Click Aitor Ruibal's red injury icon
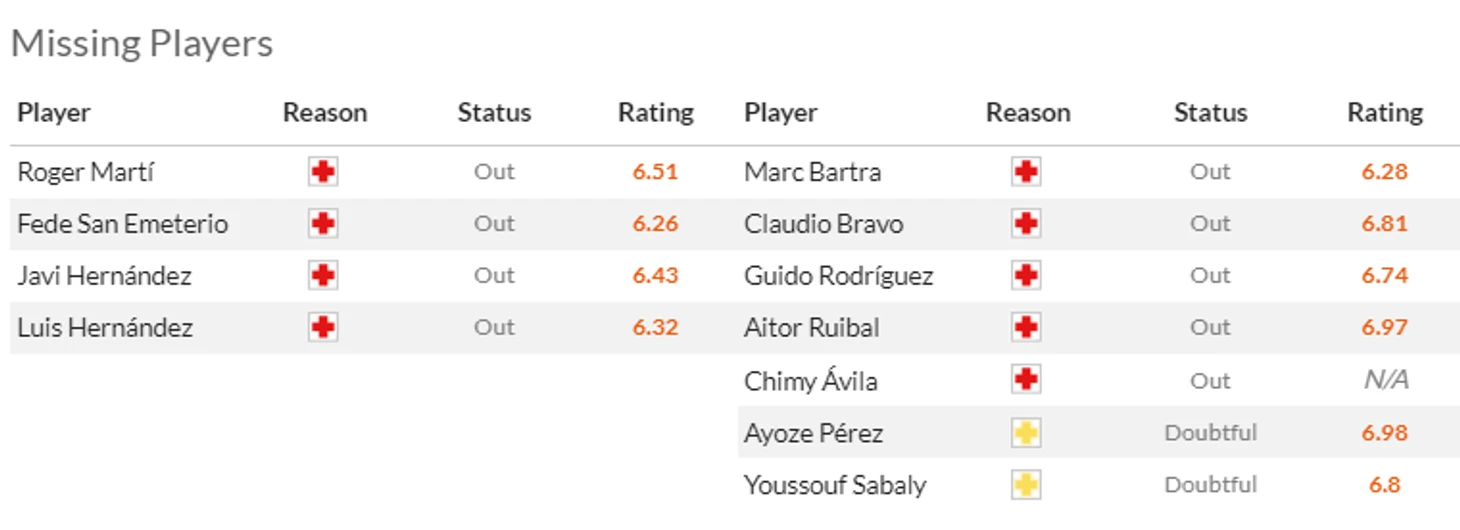The height and width of the screenshot is (530, 1460). pyautogui.click(x=1026, y=328)
